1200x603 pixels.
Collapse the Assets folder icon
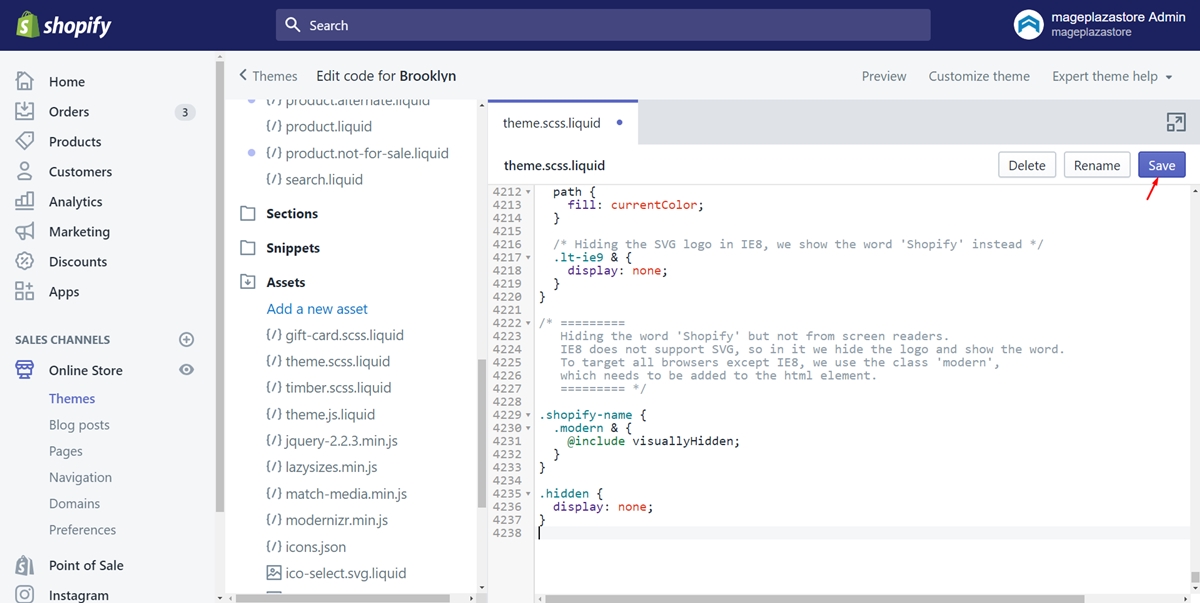click(248, 282)
